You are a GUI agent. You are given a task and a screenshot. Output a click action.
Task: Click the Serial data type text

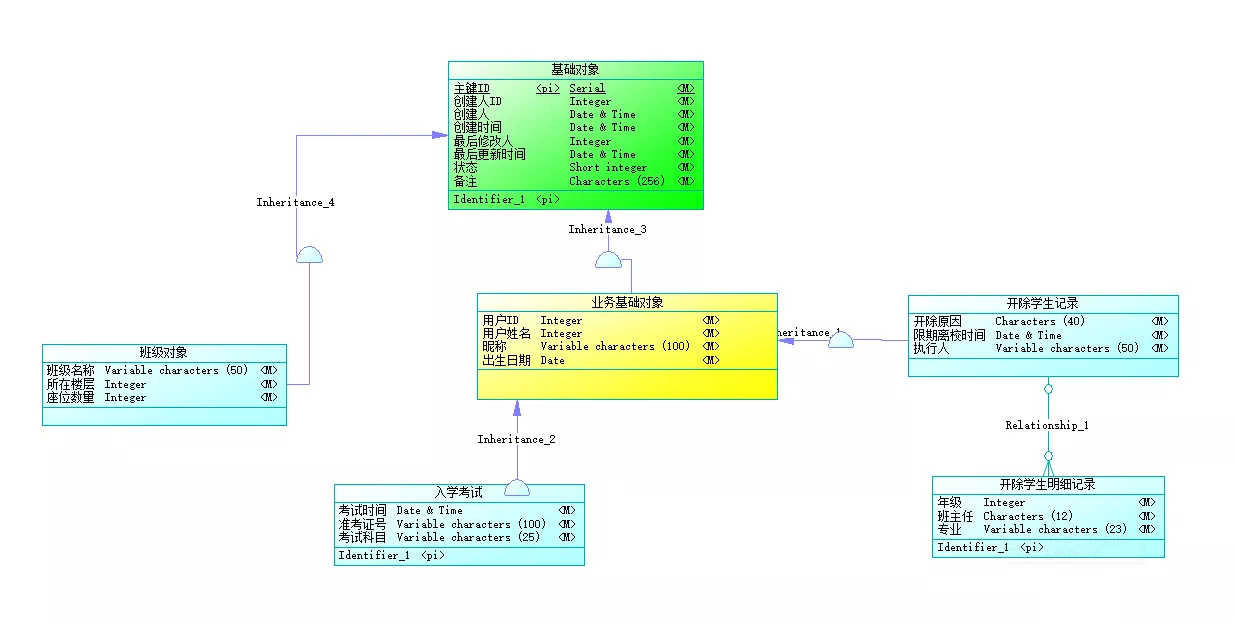point(587,88)
